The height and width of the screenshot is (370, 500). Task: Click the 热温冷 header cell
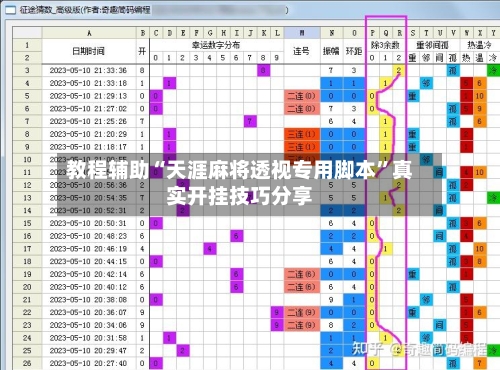480,45
